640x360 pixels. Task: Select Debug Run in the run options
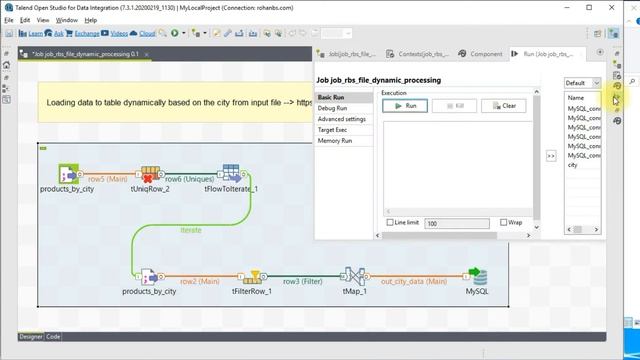344,108
